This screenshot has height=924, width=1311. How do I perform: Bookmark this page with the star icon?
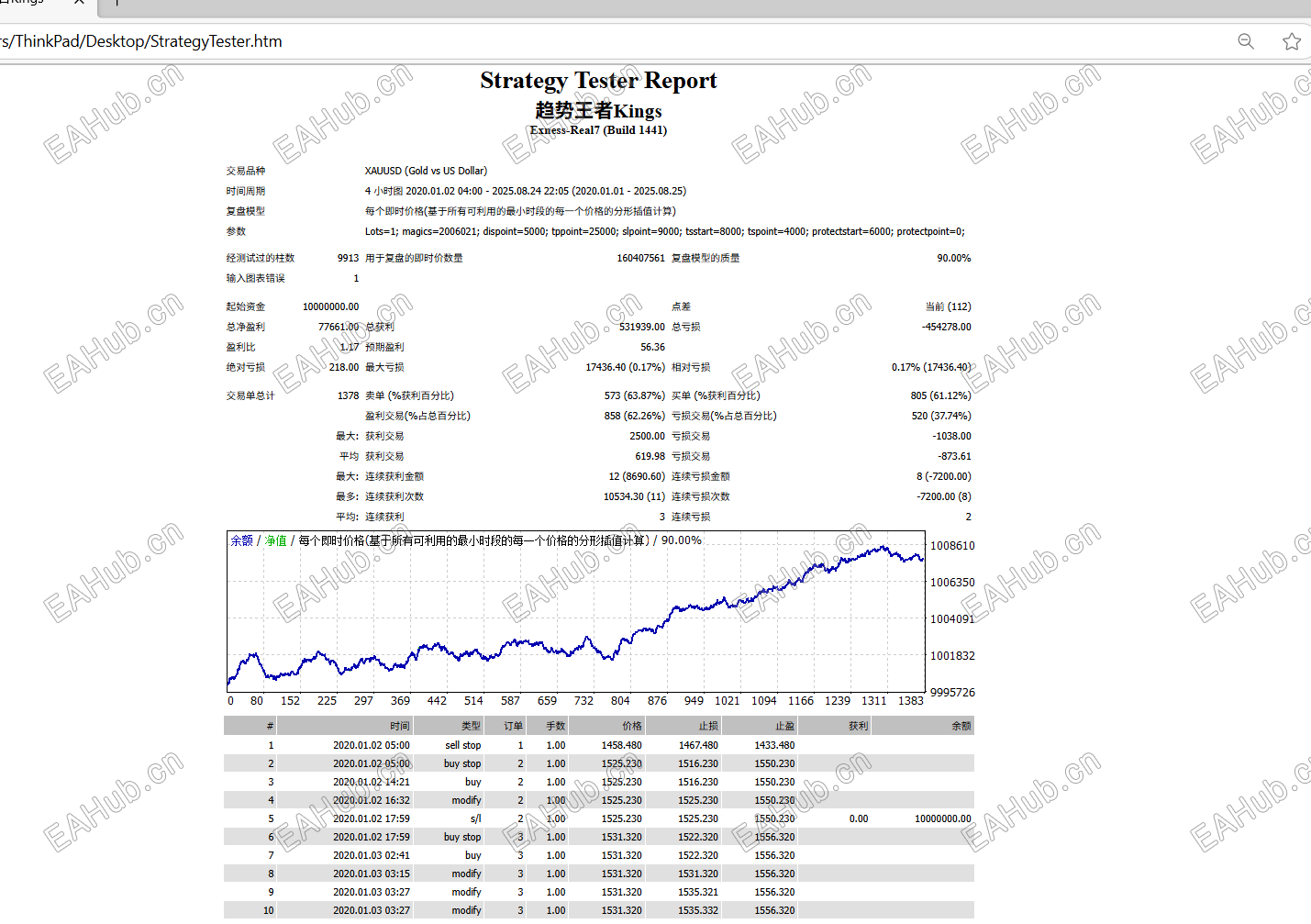[1292, 41]
